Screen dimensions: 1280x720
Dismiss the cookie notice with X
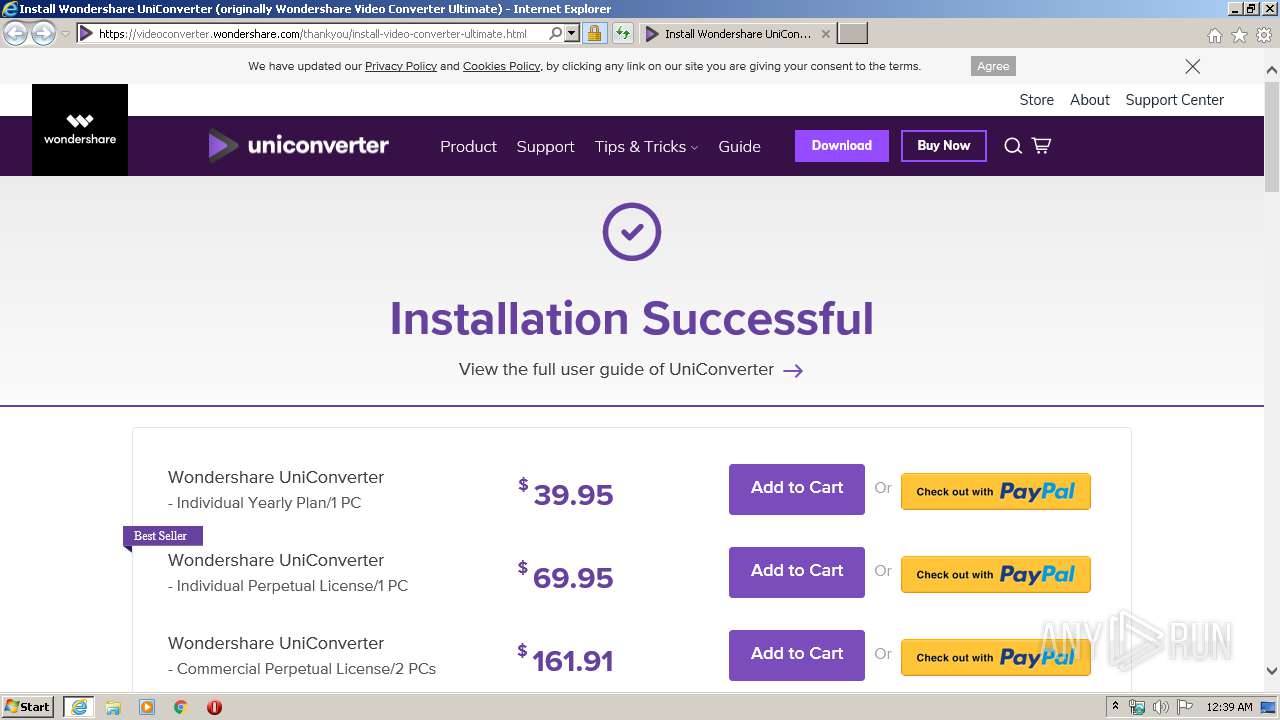point(1192,66)
